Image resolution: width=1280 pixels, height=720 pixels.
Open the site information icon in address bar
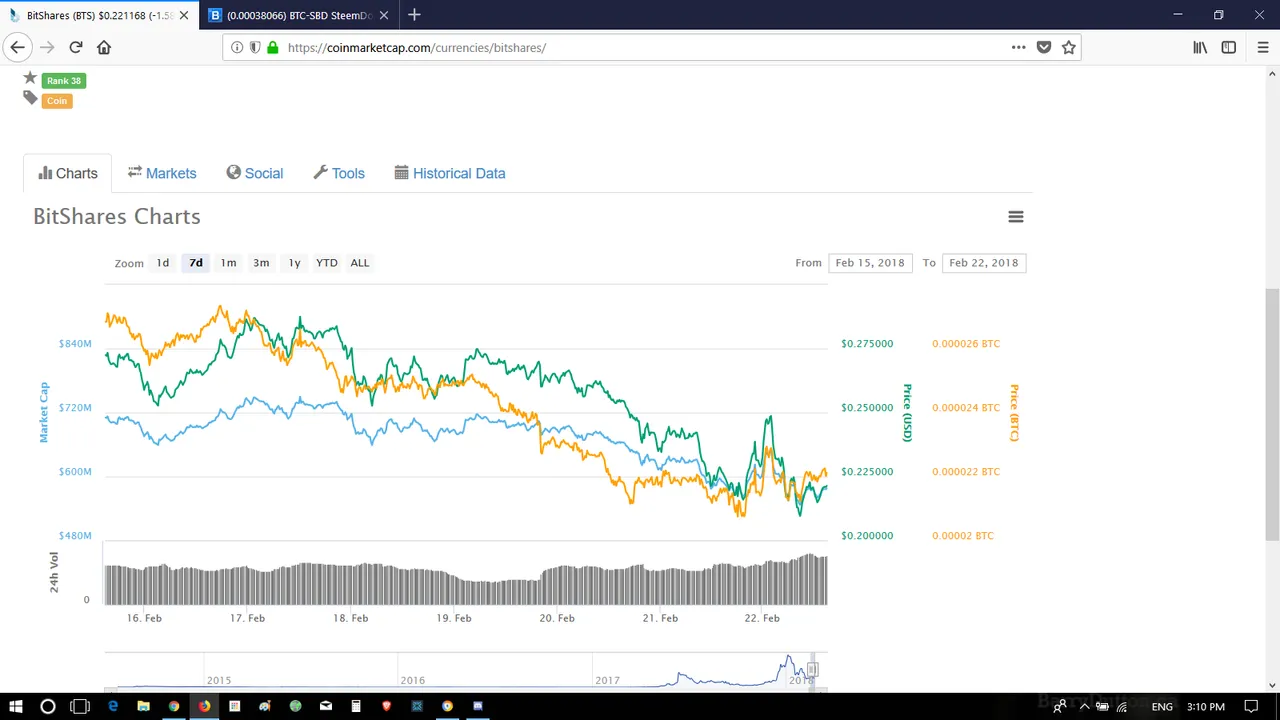pos(237,47)
